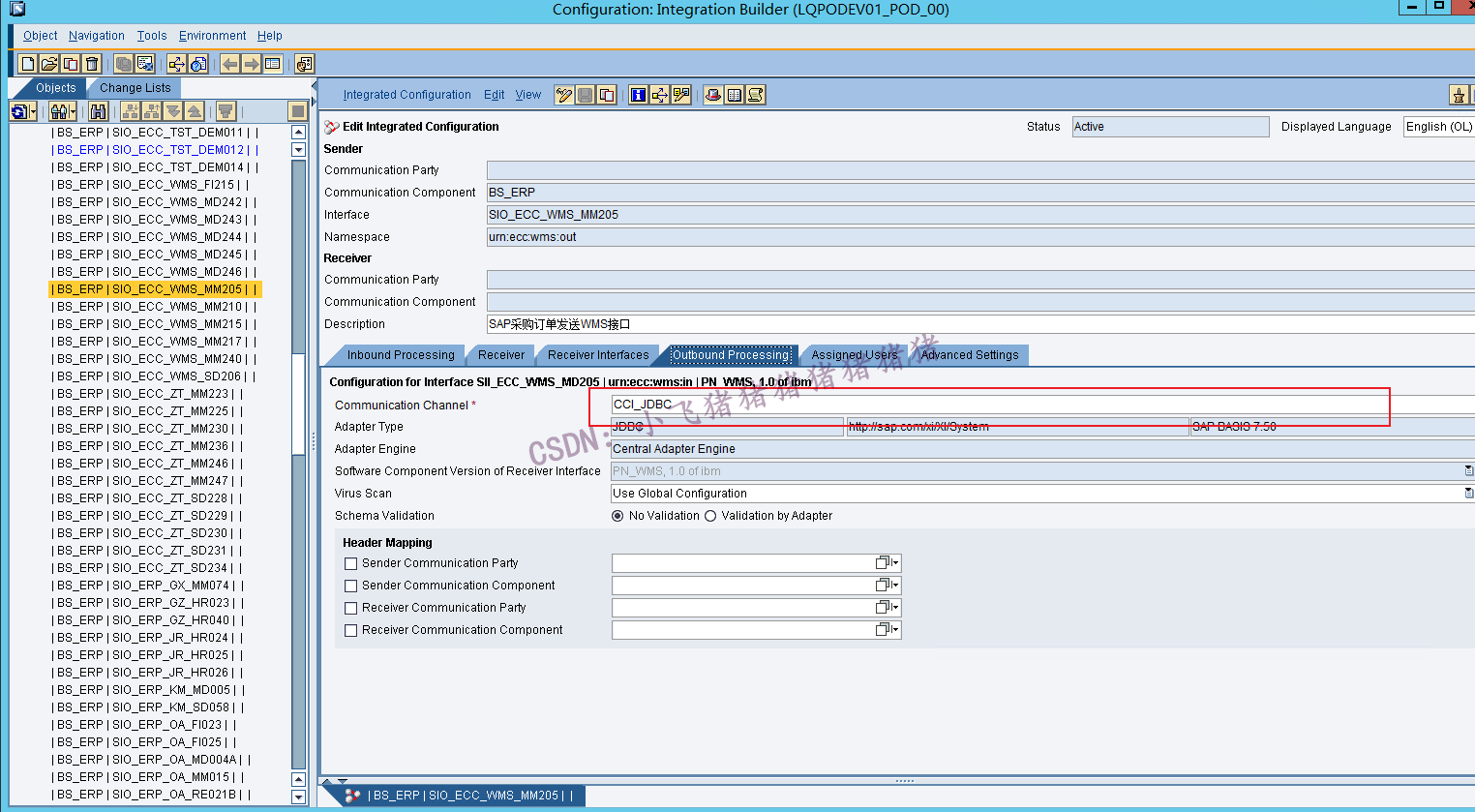Click the where-used arrows icon in main toolbar
Viewport: 1475px width, 812px height.
pos(176,64)
